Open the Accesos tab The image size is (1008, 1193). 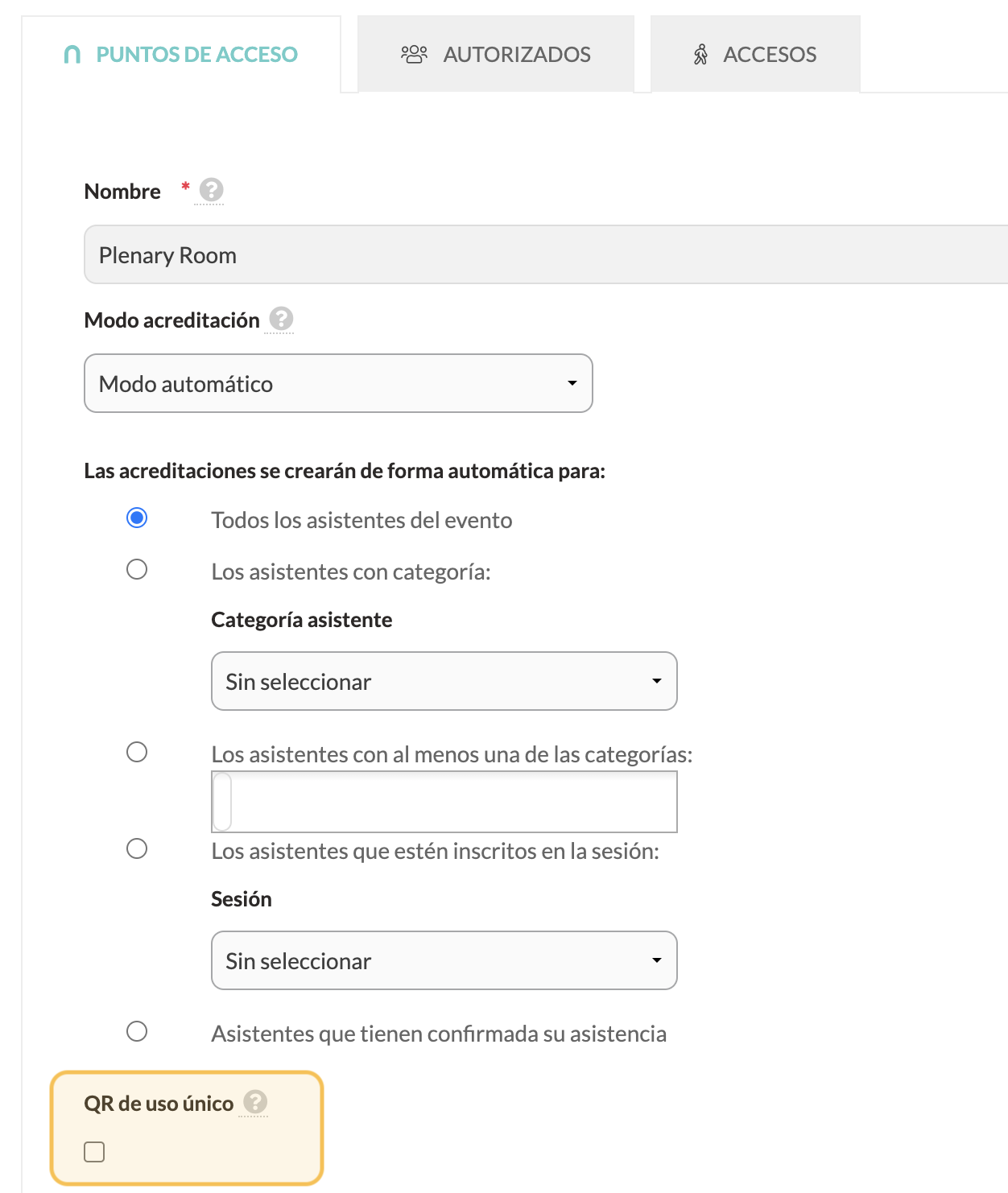(755, 54)
